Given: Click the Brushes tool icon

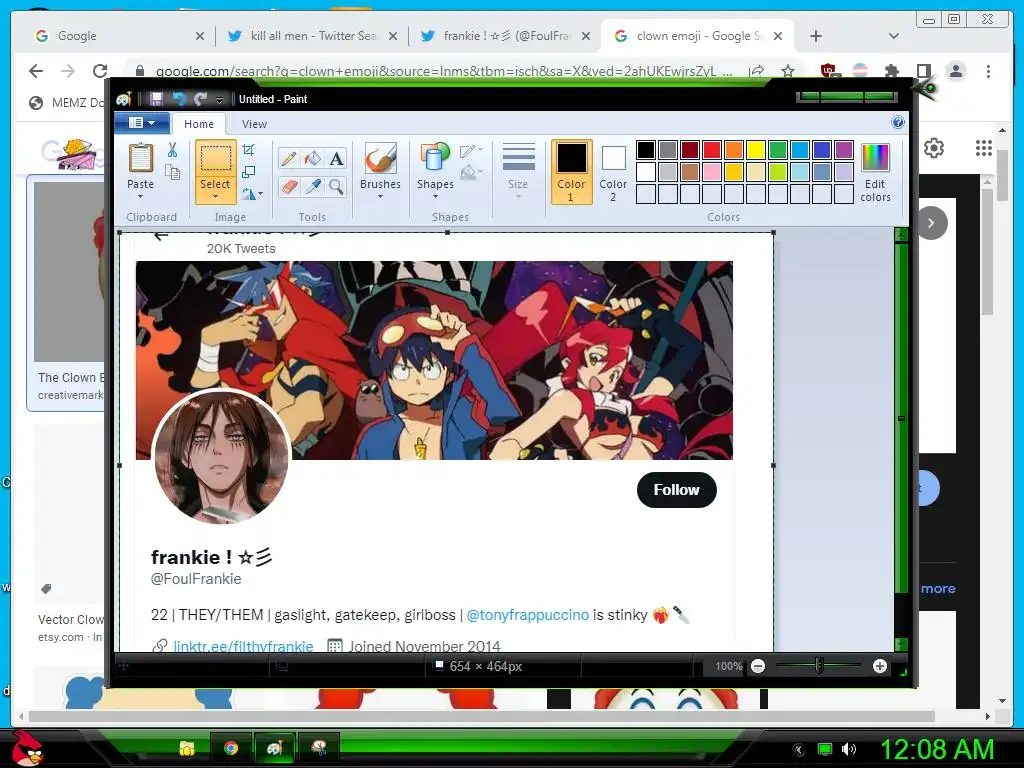Looking at the screenshot, I should [x=380, y=159].
